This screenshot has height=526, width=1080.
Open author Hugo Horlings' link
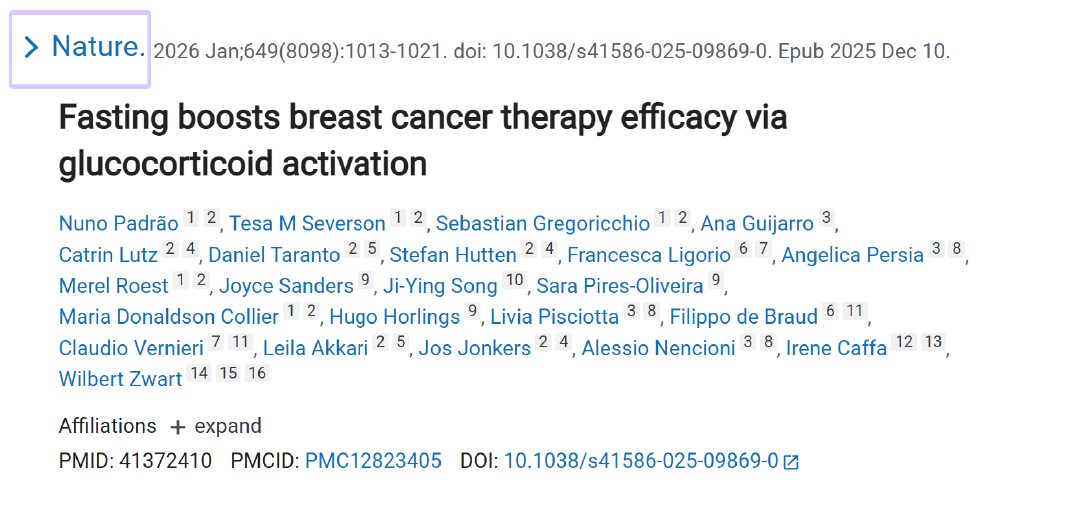[x=394, y=317]
